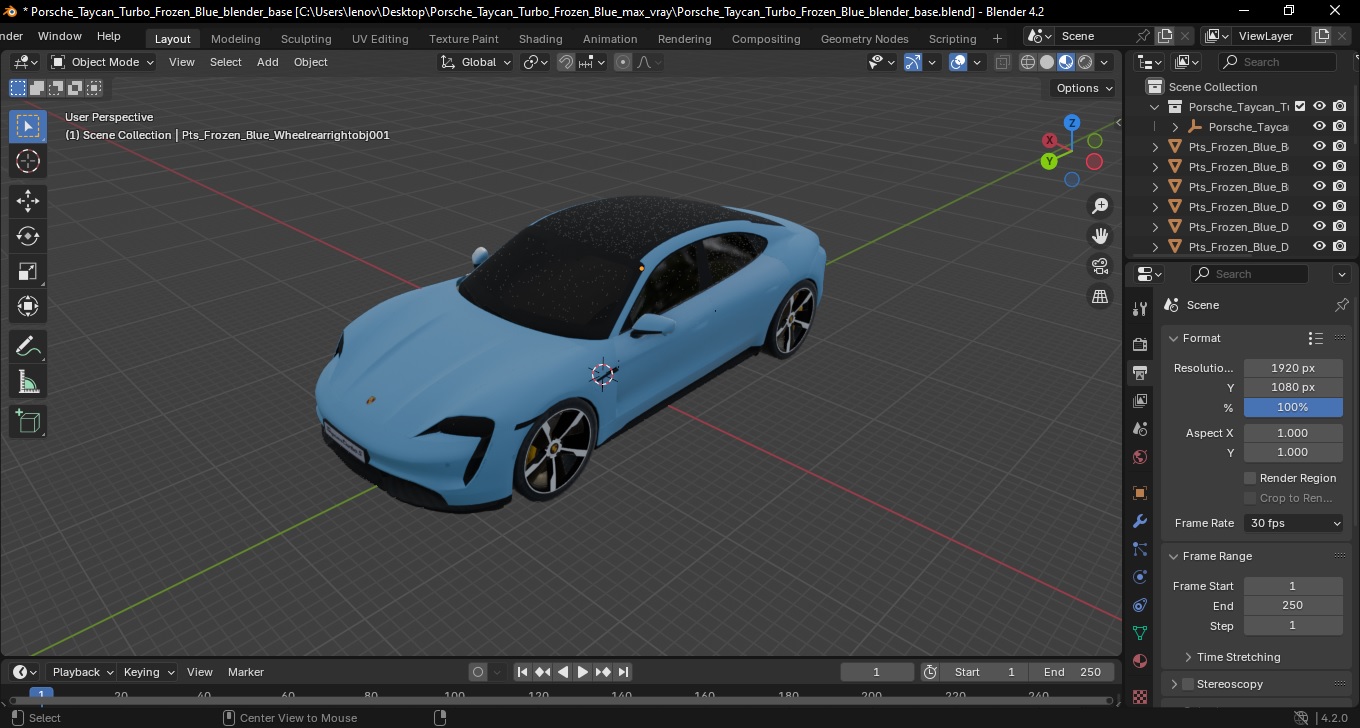Screen dimensions: 1360x728
Task: Open the Object Mode dropdown
Action: [x=103, y=62]
